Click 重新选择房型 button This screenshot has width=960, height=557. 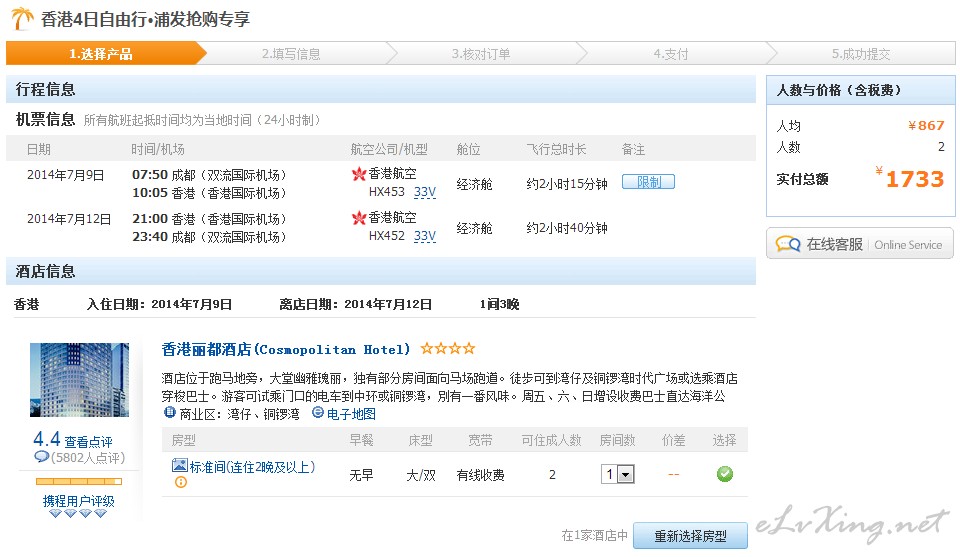[x=689, y=536]
